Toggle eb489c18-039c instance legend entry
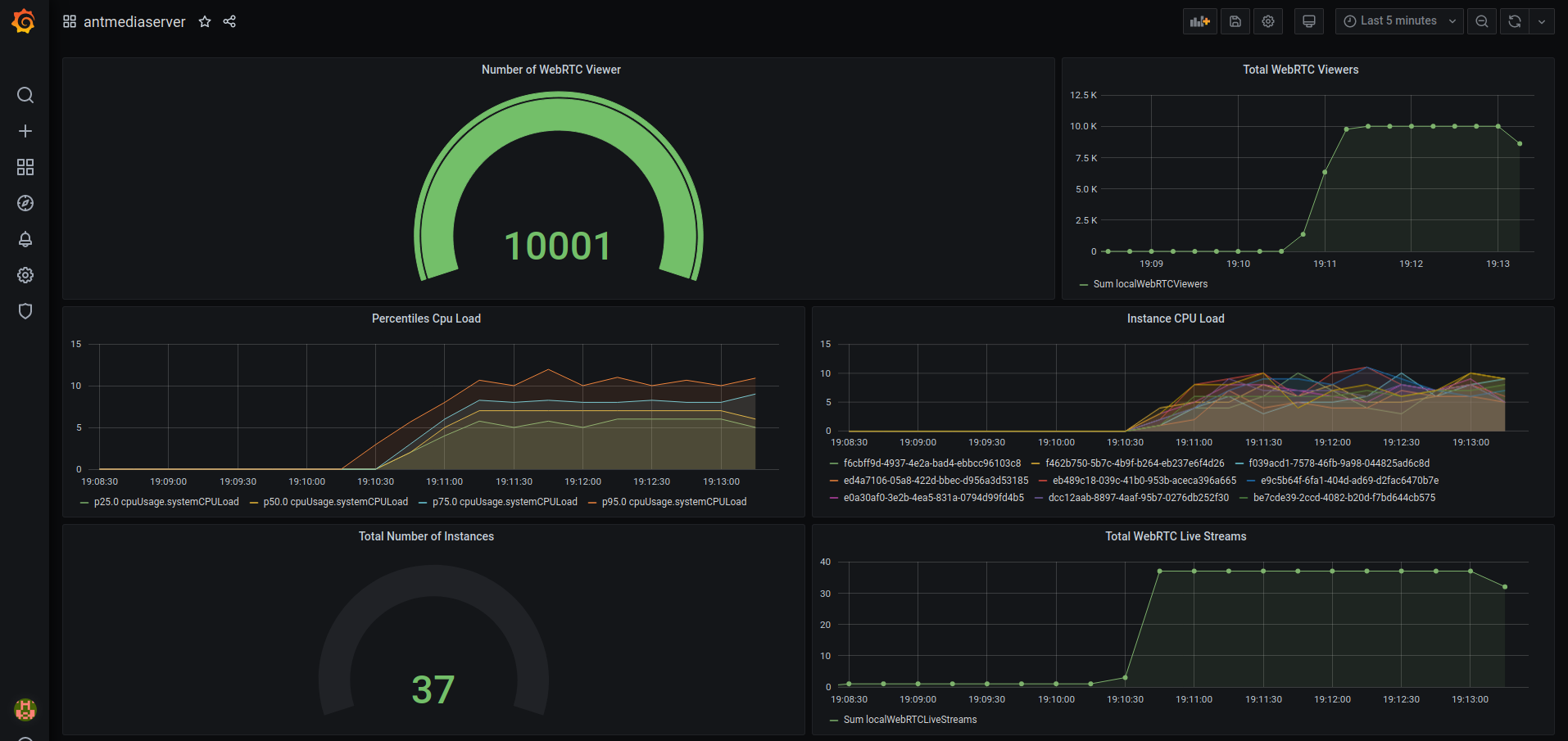Screen dimensions: 1568x741 1144,481
